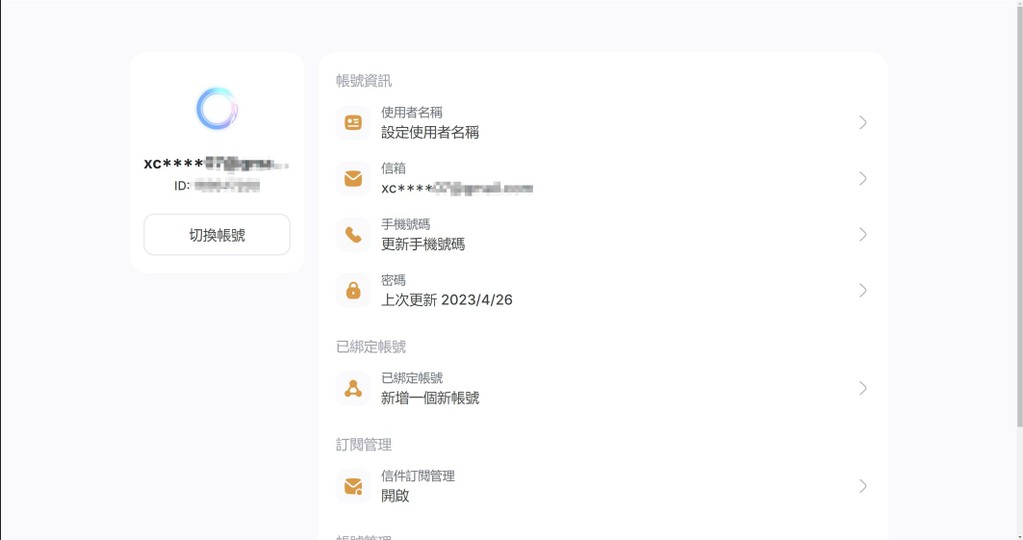Click the phone handset icon

(353, 235)
